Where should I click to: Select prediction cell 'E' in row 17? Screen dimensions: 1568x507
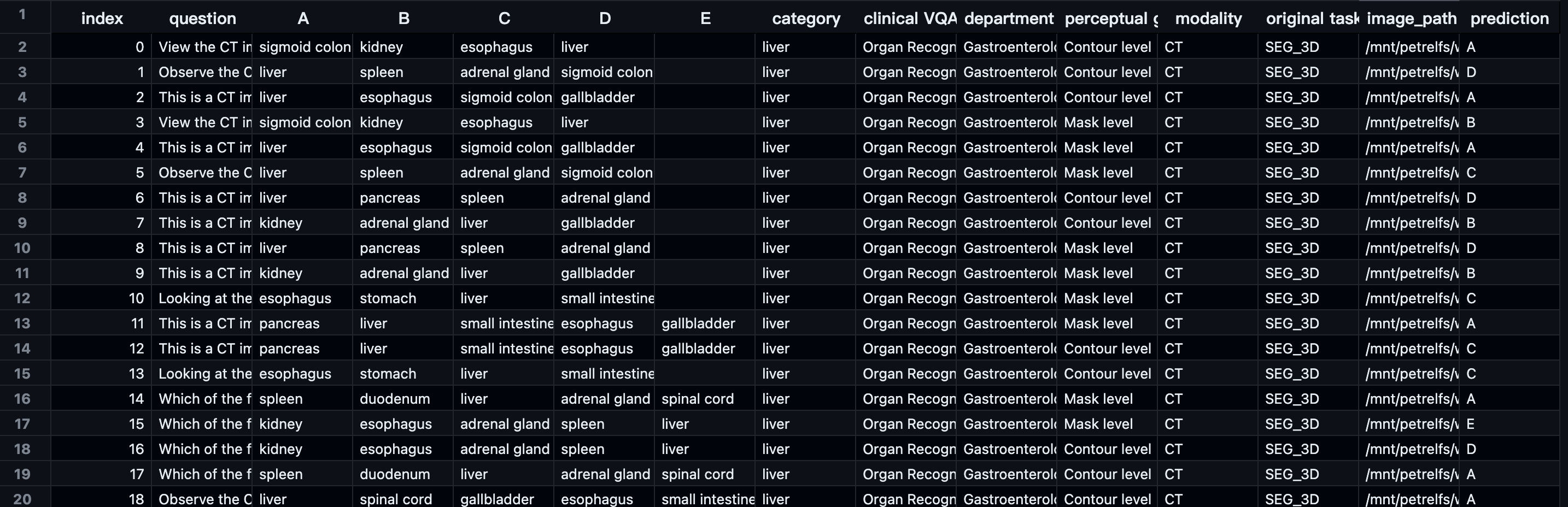pyautogui.click(x=1470, y=424)
